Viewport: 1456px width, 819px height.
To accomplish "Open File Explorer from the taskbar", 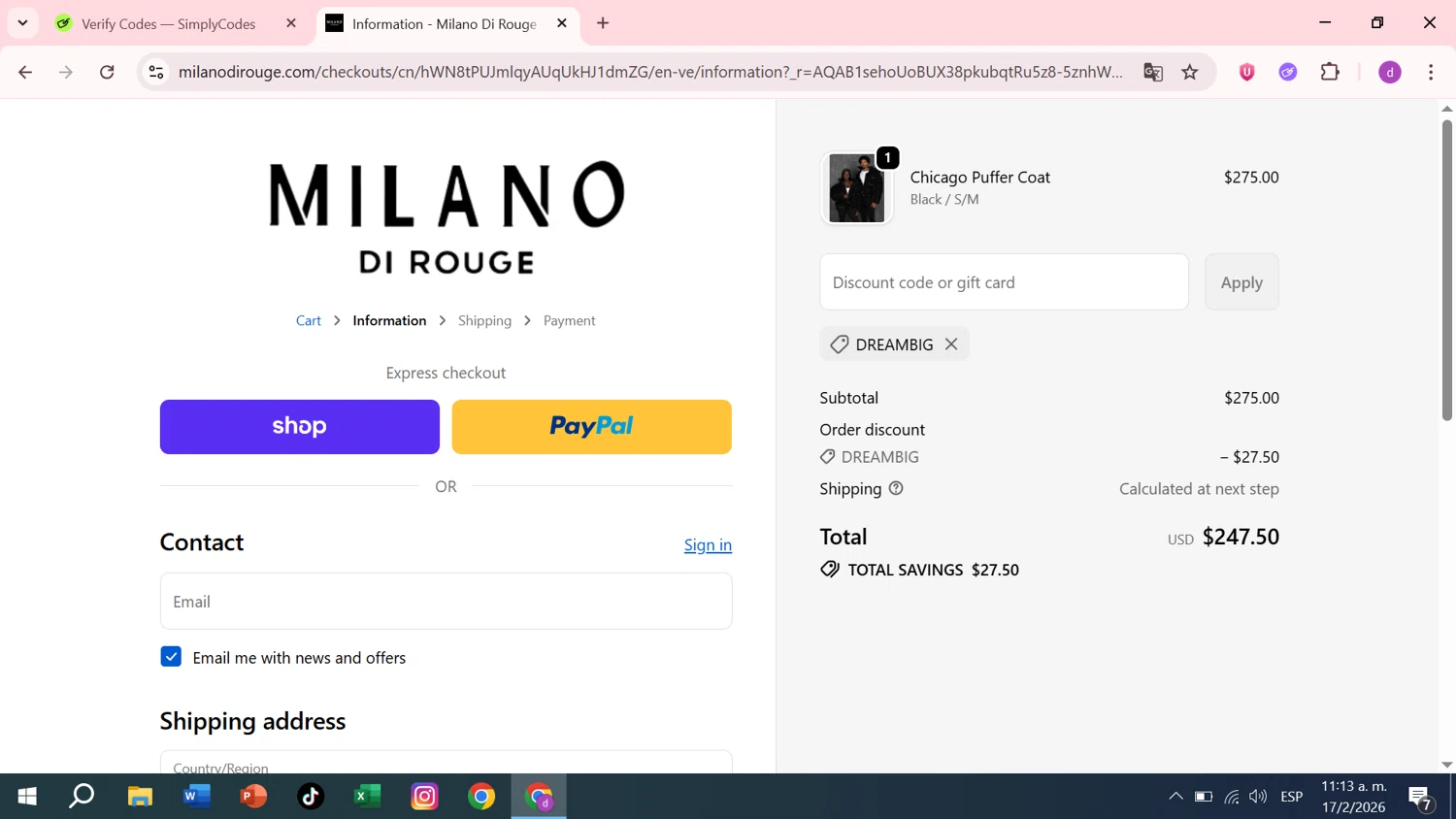I will pos(140,797).
